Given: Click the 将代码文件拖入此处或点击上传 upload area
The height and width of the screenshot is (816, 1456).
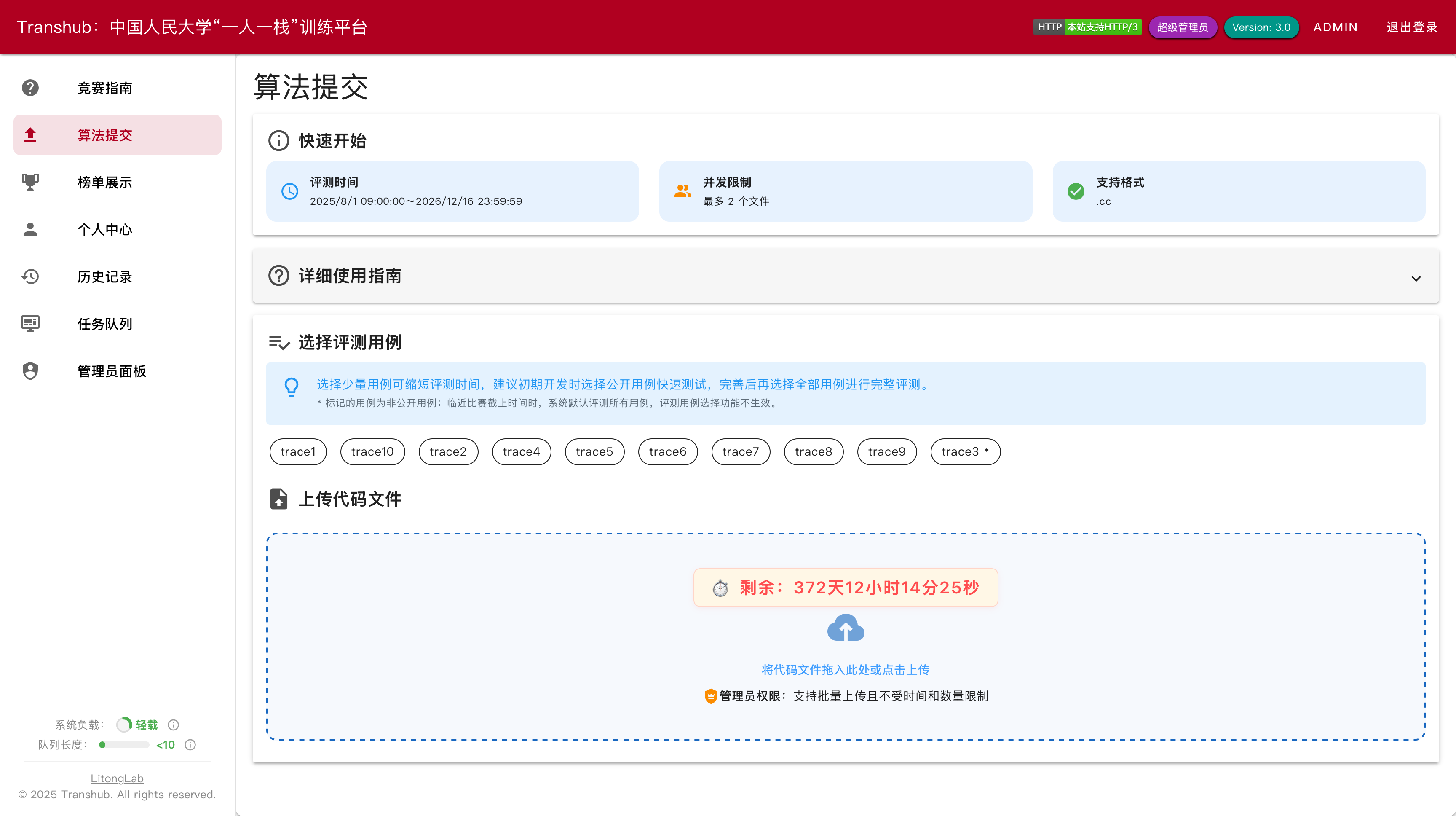Looking at the screenshot, I should point(846,670).
